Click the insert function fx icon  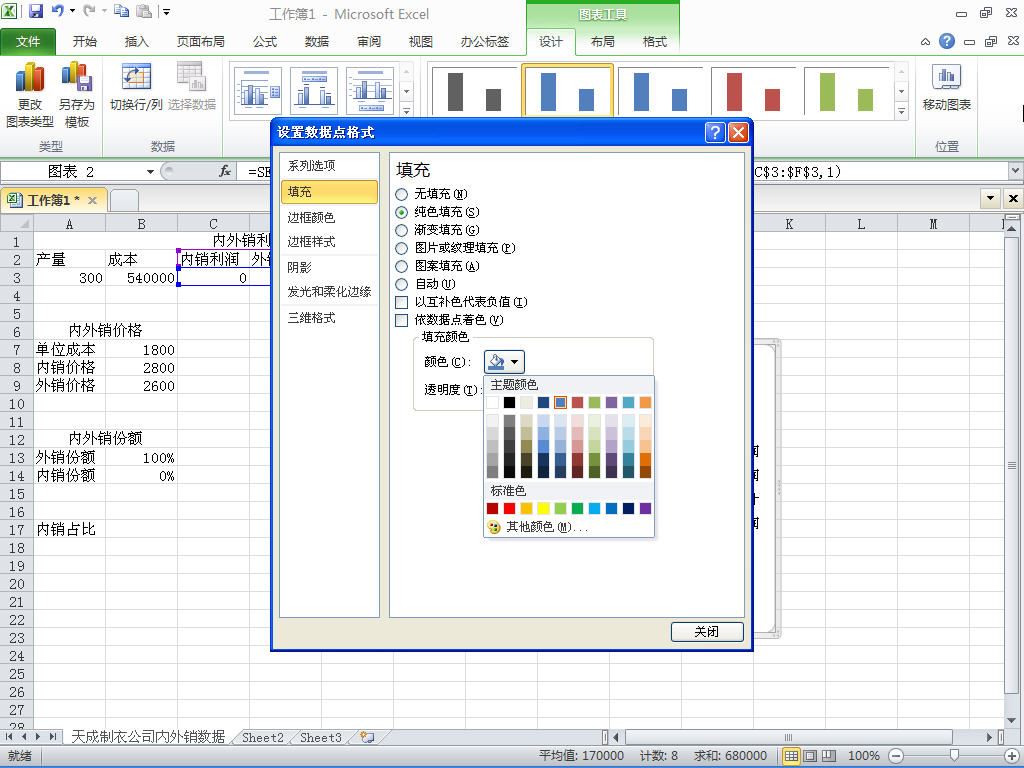pyautogui.click(x=225, y=171)
